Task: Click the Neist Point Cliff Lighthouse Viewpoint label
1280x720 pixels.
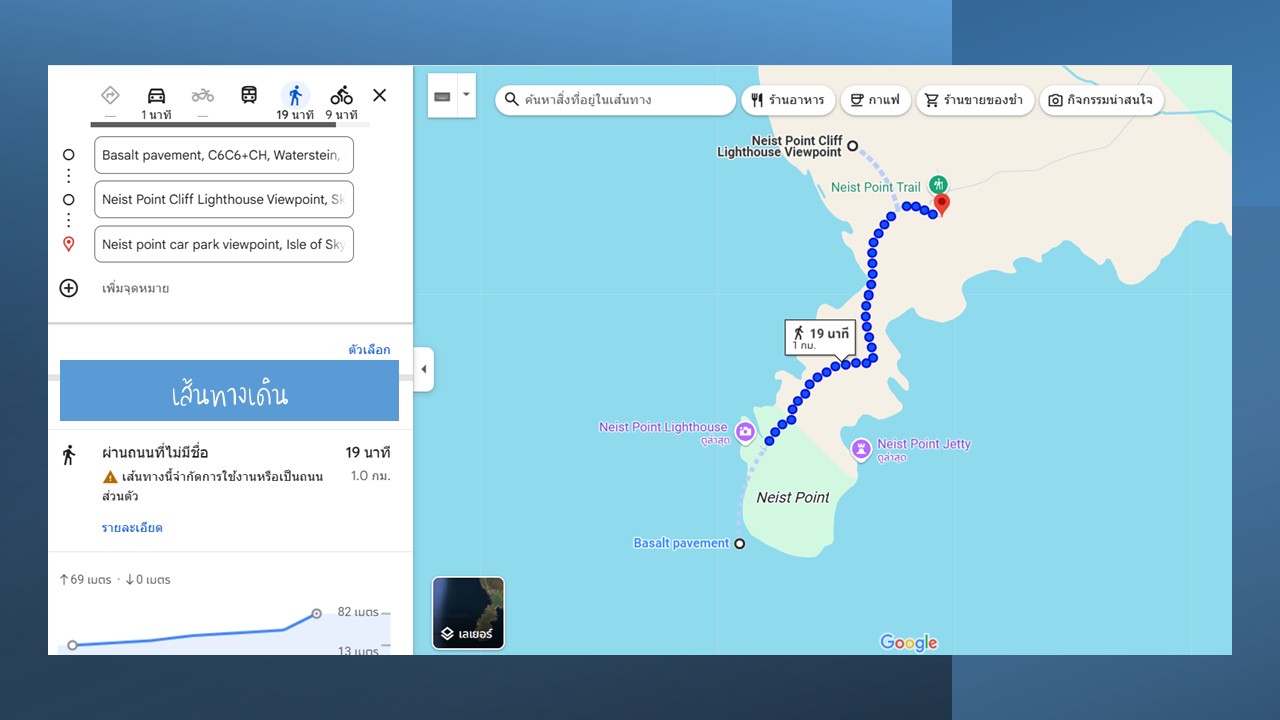Action: 780,146
